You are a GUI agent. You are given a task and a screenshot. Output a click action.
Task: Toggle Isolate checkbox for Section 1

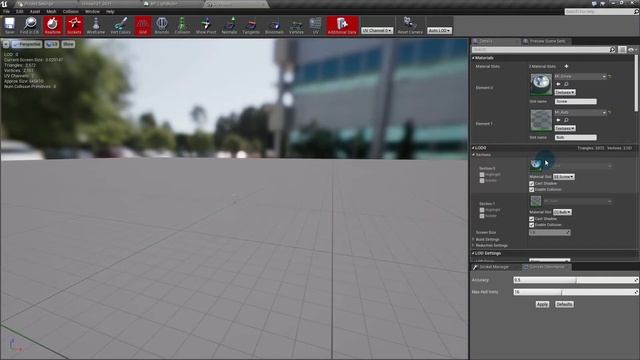tap(482, 216)
